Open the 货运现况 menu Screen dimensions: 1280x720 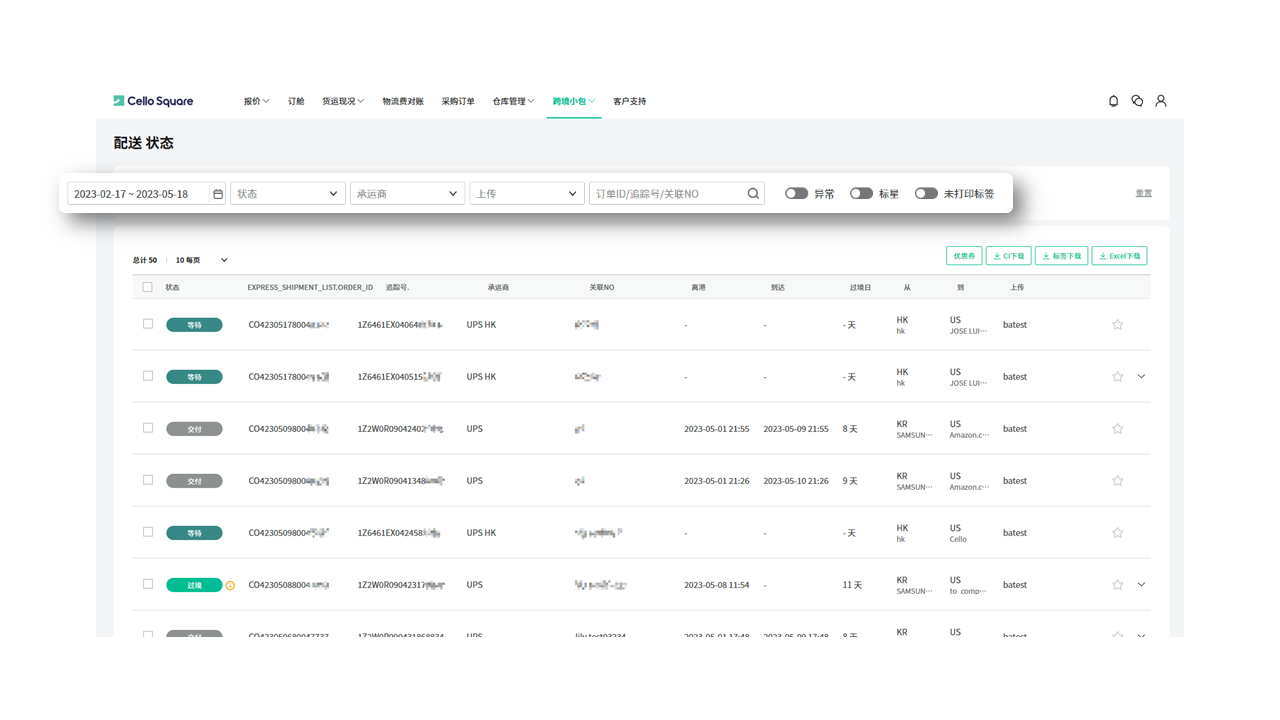tap(342, 101)
